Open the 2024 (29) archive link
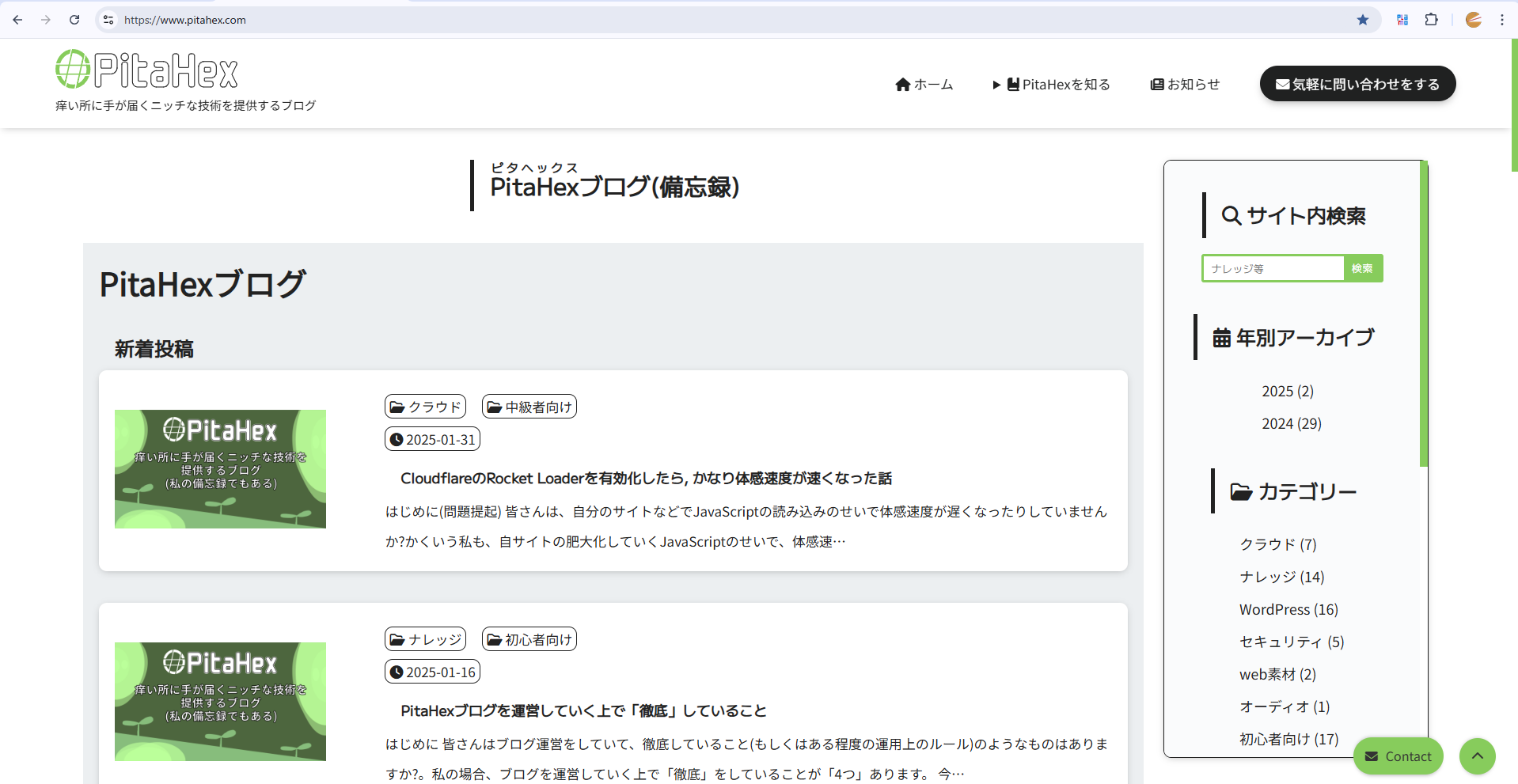This screenshot has height=784, width=1518. pyautogui.click(x=1291, y=423)
